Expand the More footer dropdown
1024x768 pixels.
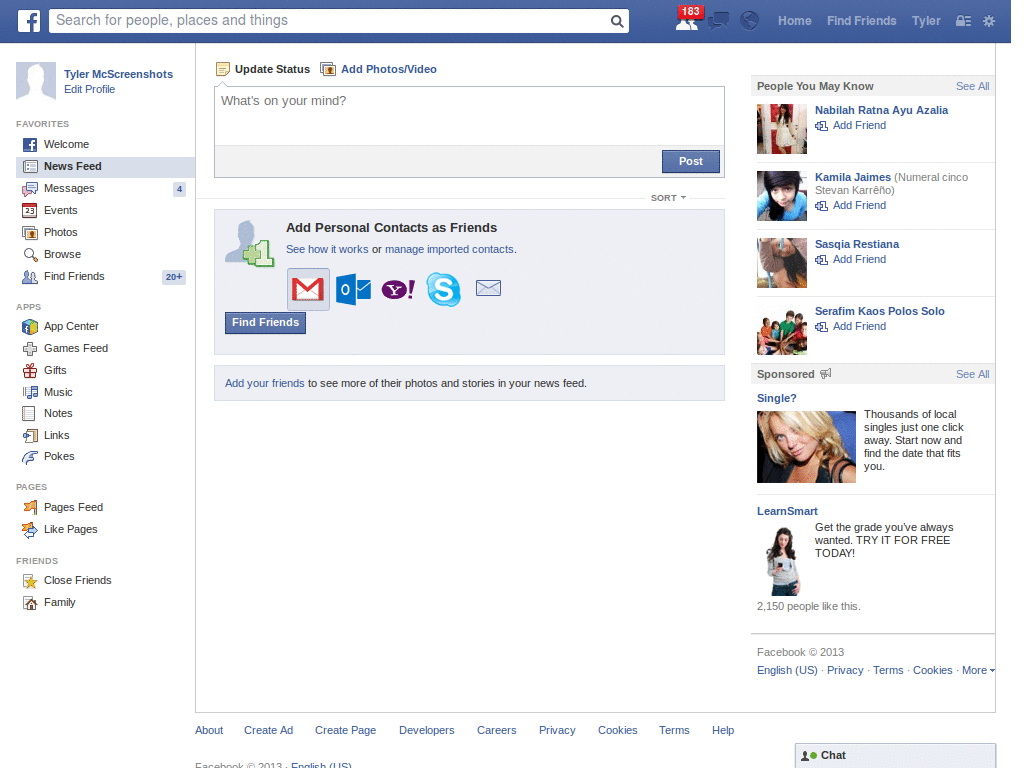pos(978,670)
